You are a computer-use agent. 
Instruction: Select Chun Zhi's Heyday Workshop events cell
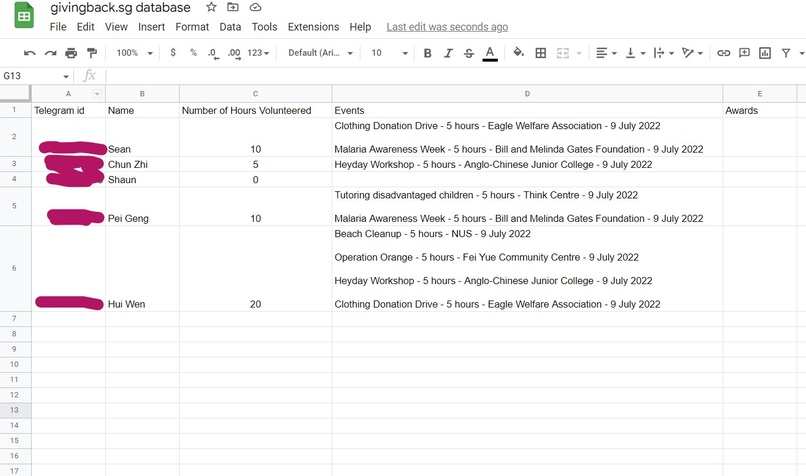527,164
